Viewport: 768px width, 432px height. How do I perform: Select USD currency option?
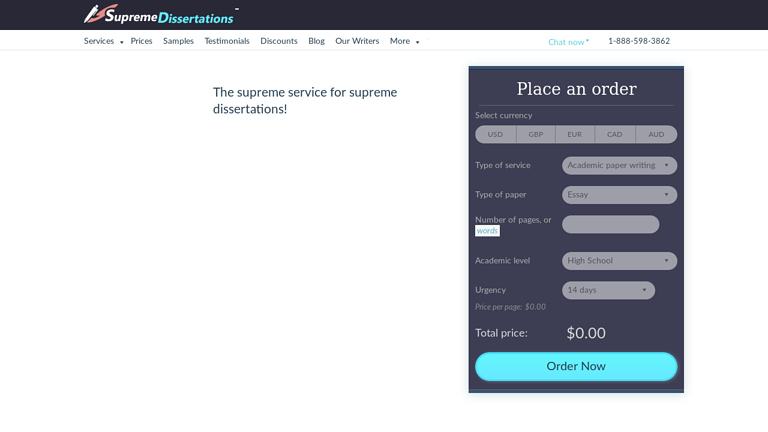click(495, 134)
